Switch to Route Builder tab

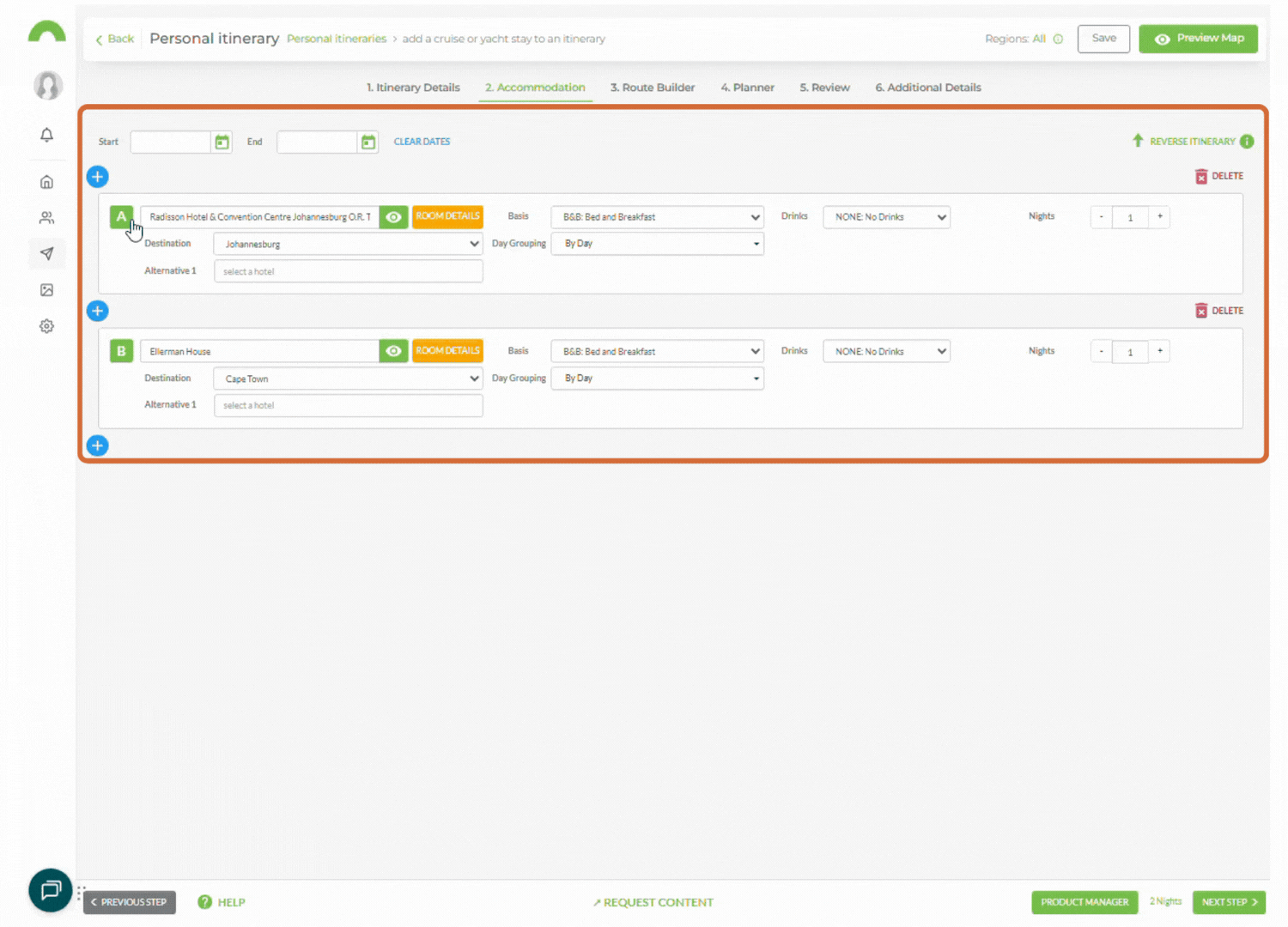pyautogui.click(x=653, y=88)
